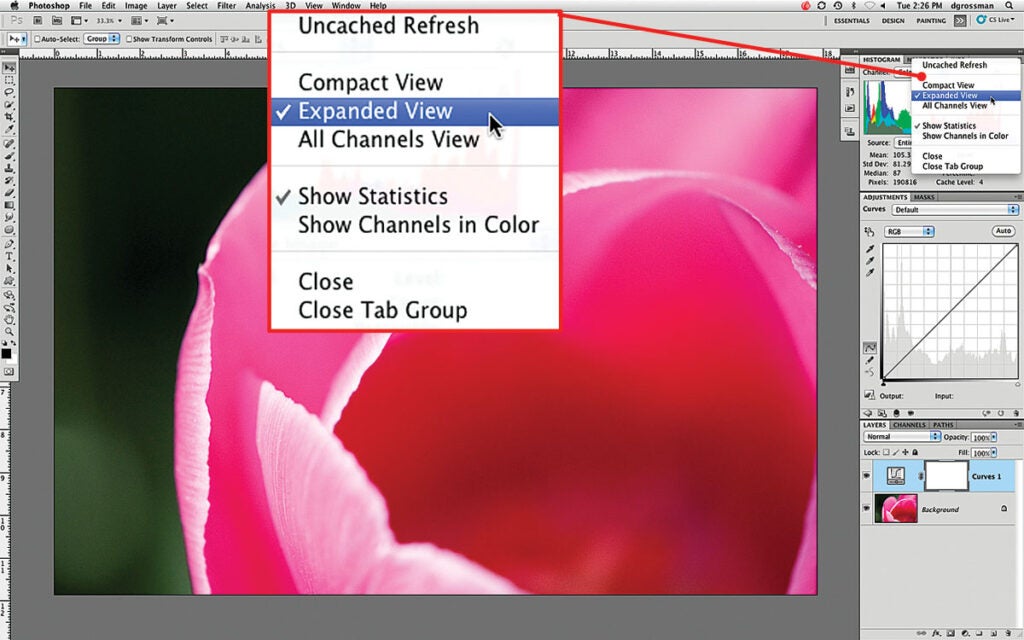Select the Custom Shape tool
1024x640 pixels.
[x=9, y=281]
